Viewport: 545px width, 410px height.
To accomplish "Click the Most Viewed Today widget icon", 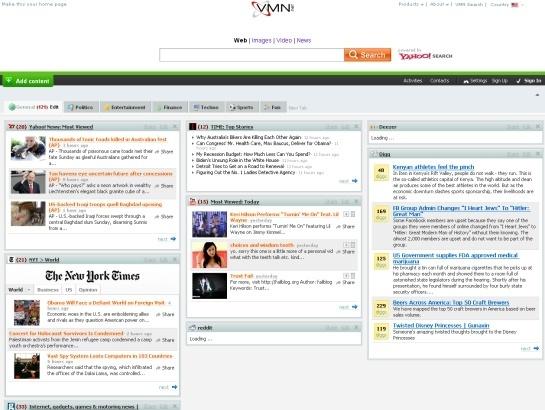I will click(x=193, y=202).
